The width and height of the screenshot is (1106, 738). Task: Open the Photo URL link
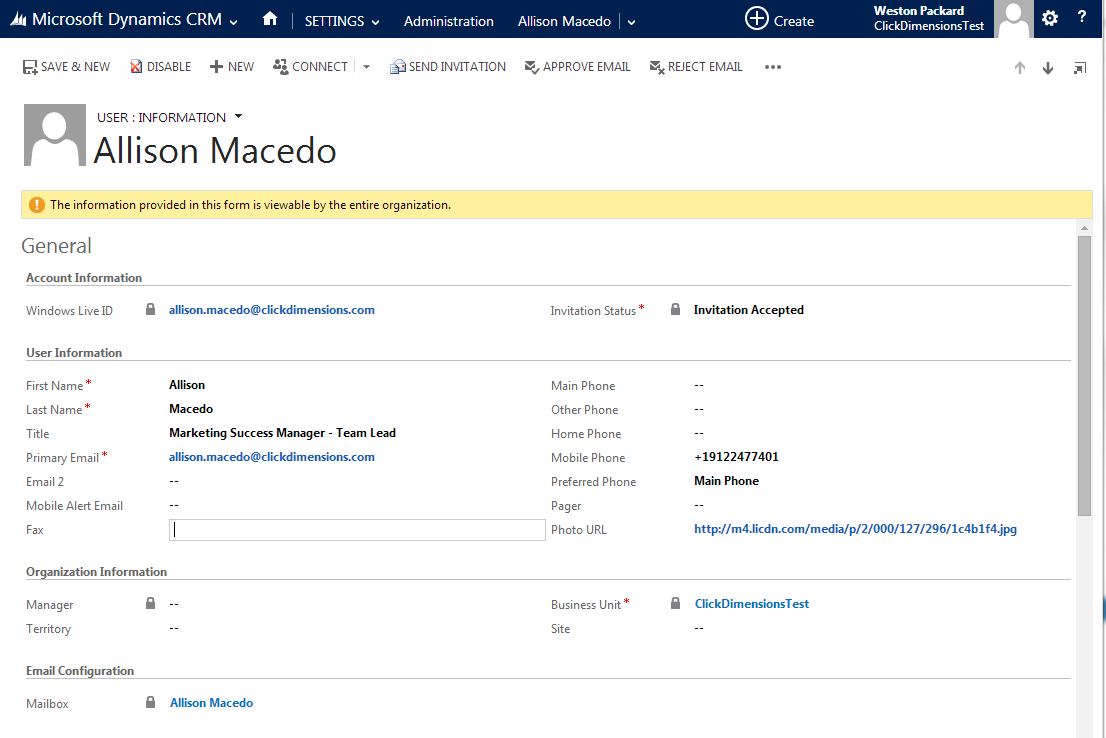click(x=855, y=529)
